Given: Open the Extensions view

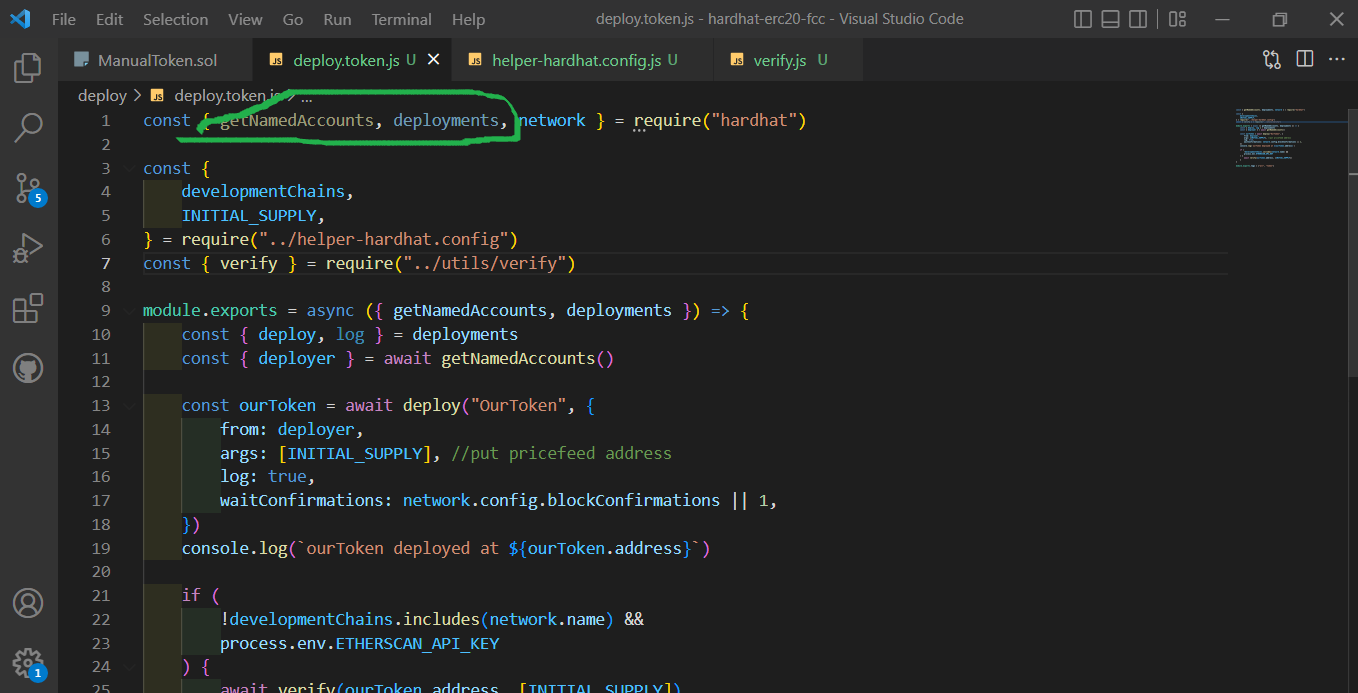Looking at the screenshot, I should click(x=28, y=308).
